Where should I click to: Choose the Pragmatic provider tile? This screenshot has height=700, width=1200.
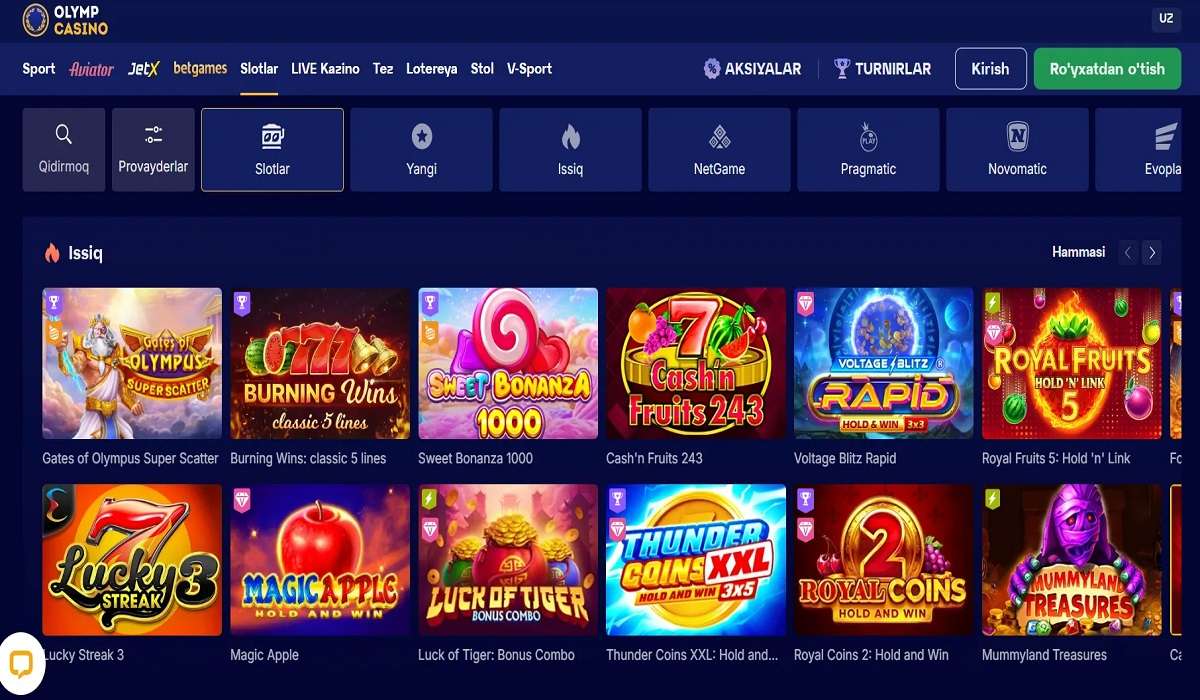pyautogui.click(x=868, y=150)
